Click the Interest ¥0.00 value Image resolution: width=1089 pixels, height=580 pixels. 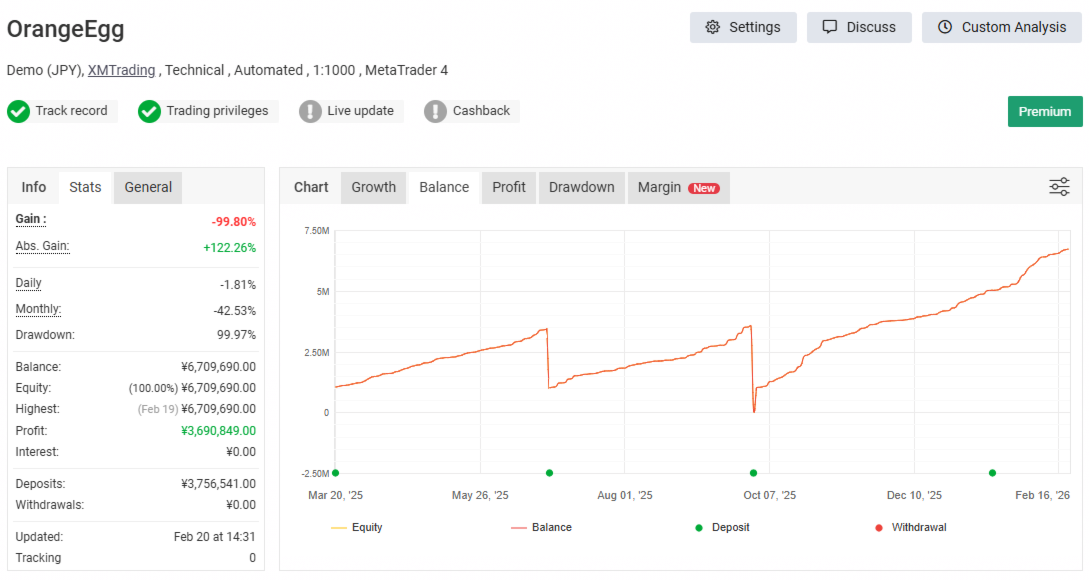241,452
